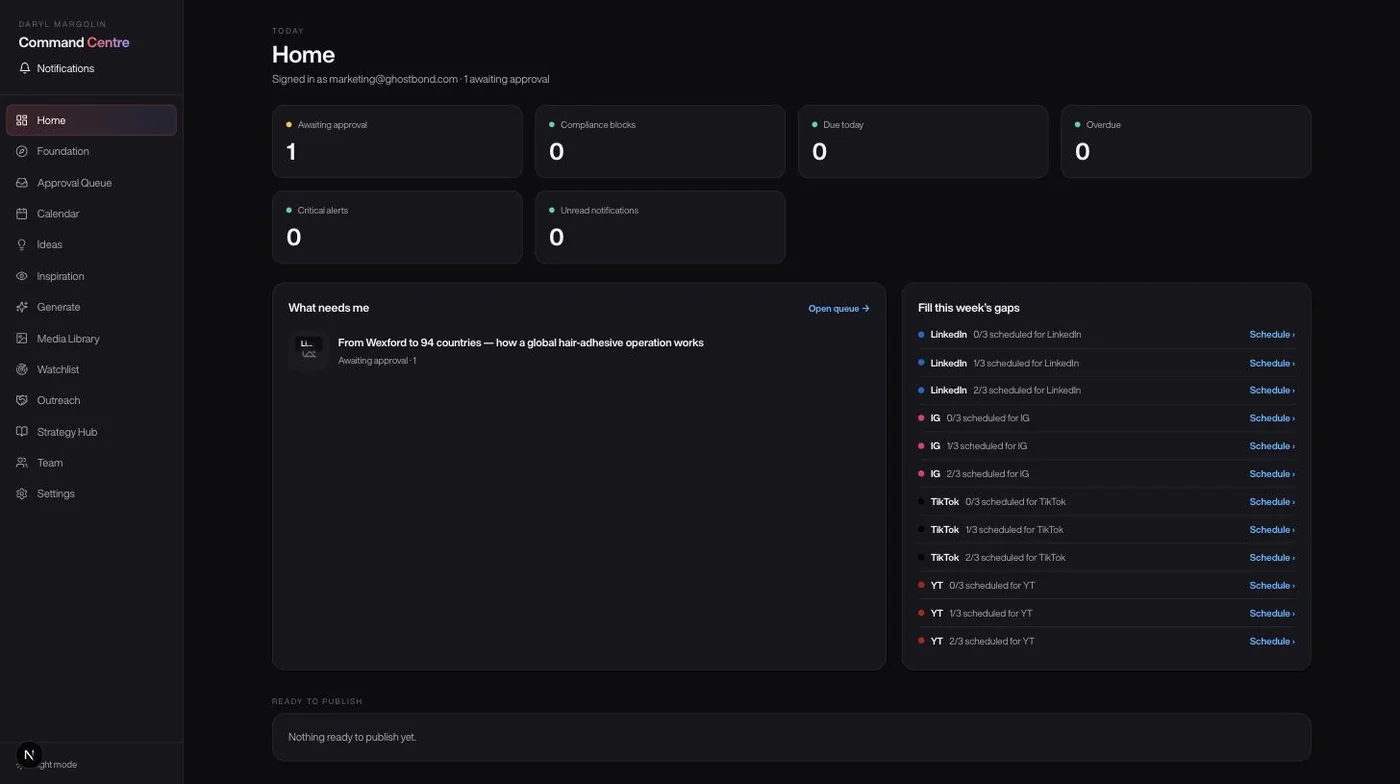The height and width of the screenshot is (784, 1400).
Task: Open the Compliance blocks stat card
Action: pos(660,142)
